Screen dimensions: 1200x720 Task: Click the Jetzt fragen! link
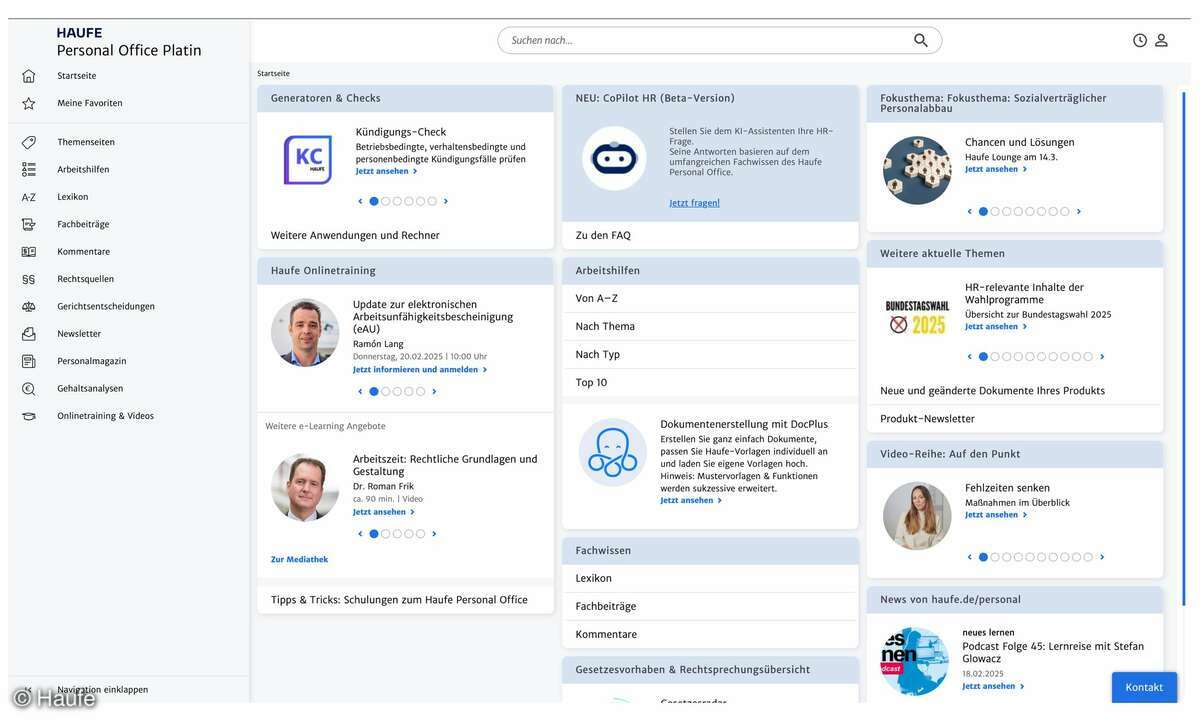(x=694, y=203)
